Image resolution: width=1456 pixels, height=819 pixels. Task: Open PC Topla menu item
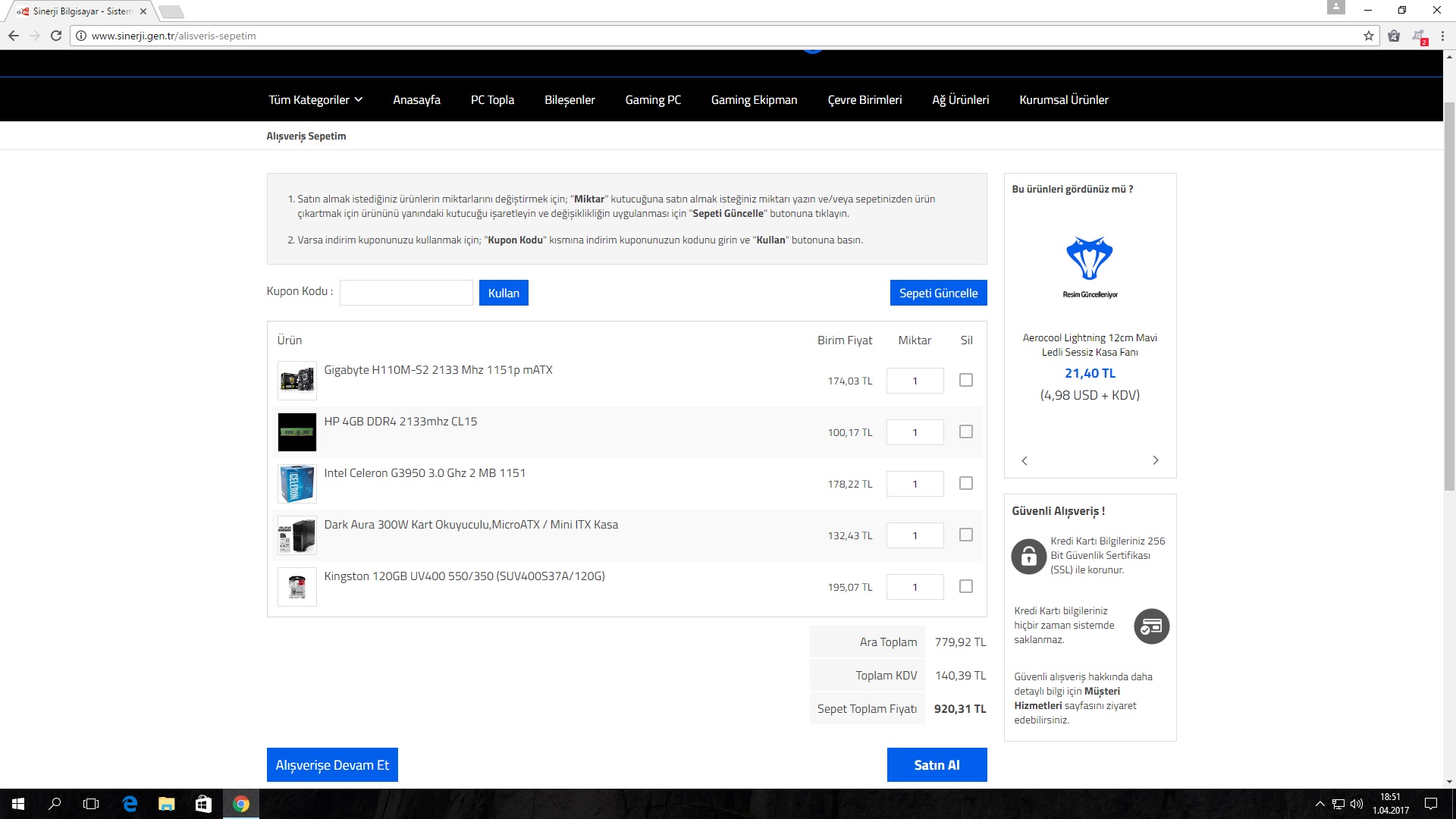tap(492, 99)
